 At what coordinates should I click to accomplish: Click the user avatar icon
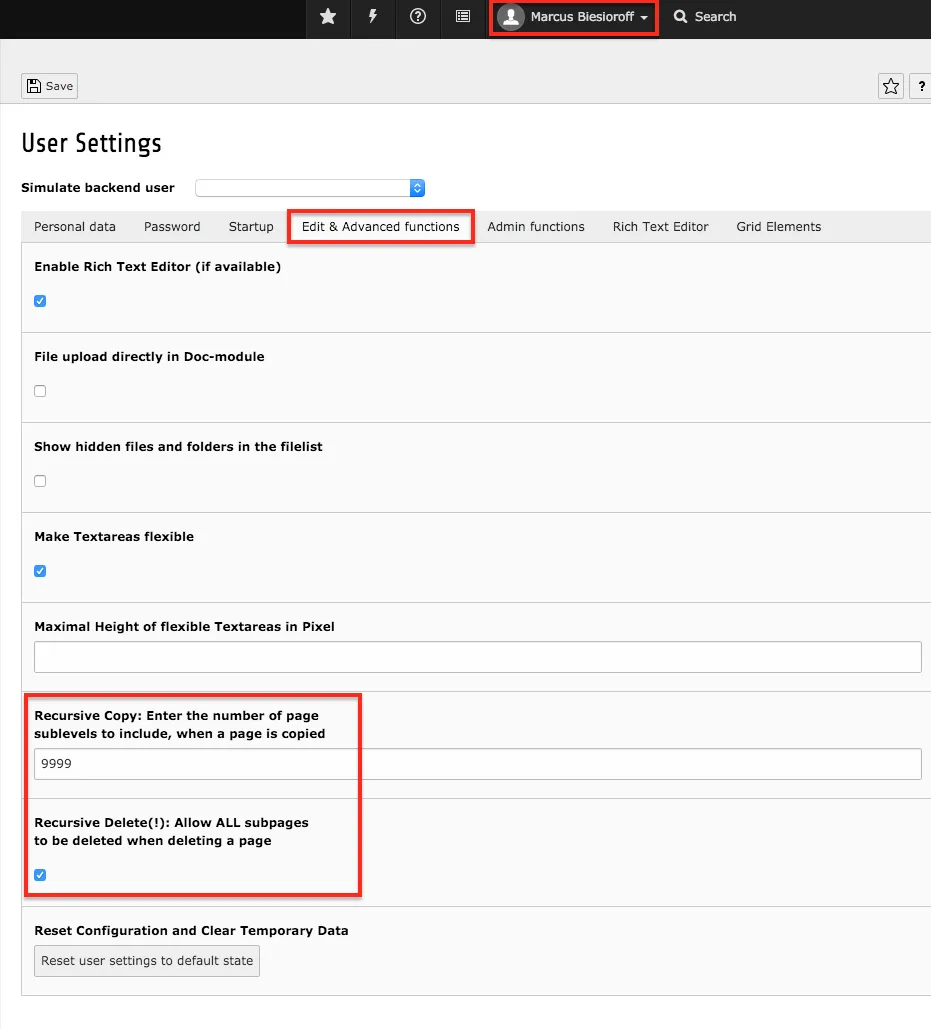[x=511, y=17]
